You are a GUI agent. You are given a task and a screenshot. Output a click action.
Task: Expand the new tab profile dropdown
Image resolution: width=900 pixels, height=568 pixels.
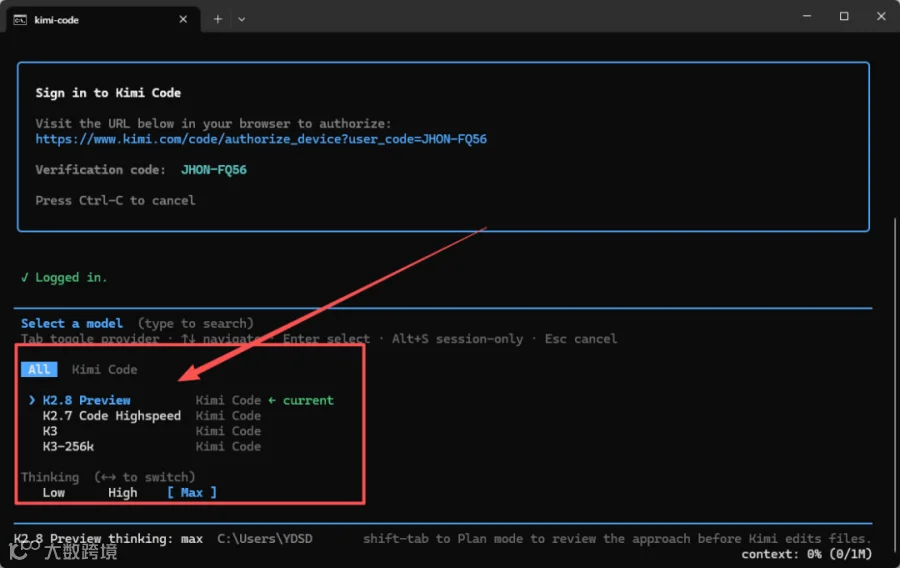click(x=242, y=20)
